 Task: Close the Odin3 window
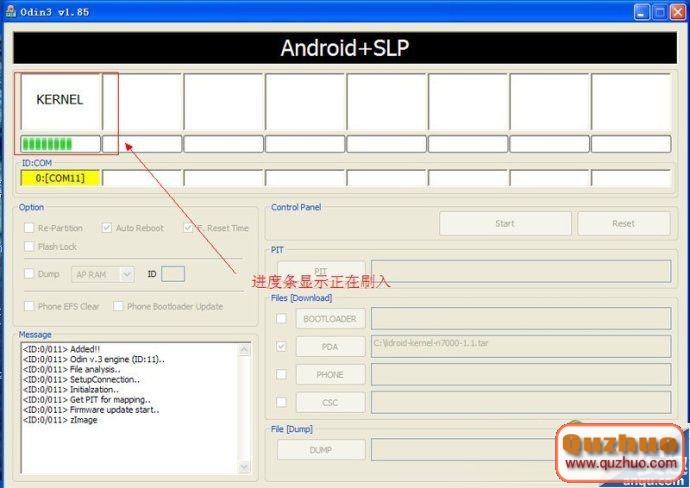point(678,12)
